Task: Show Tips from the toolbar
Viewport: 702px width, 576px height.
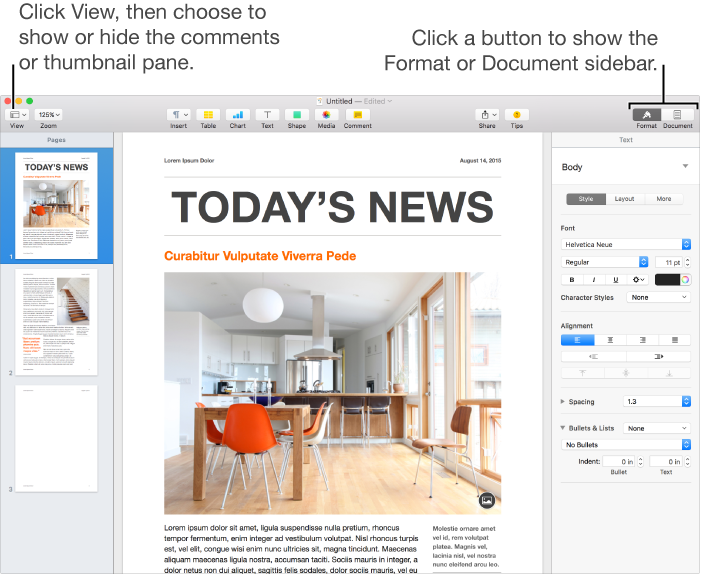Action: [517, 115]
